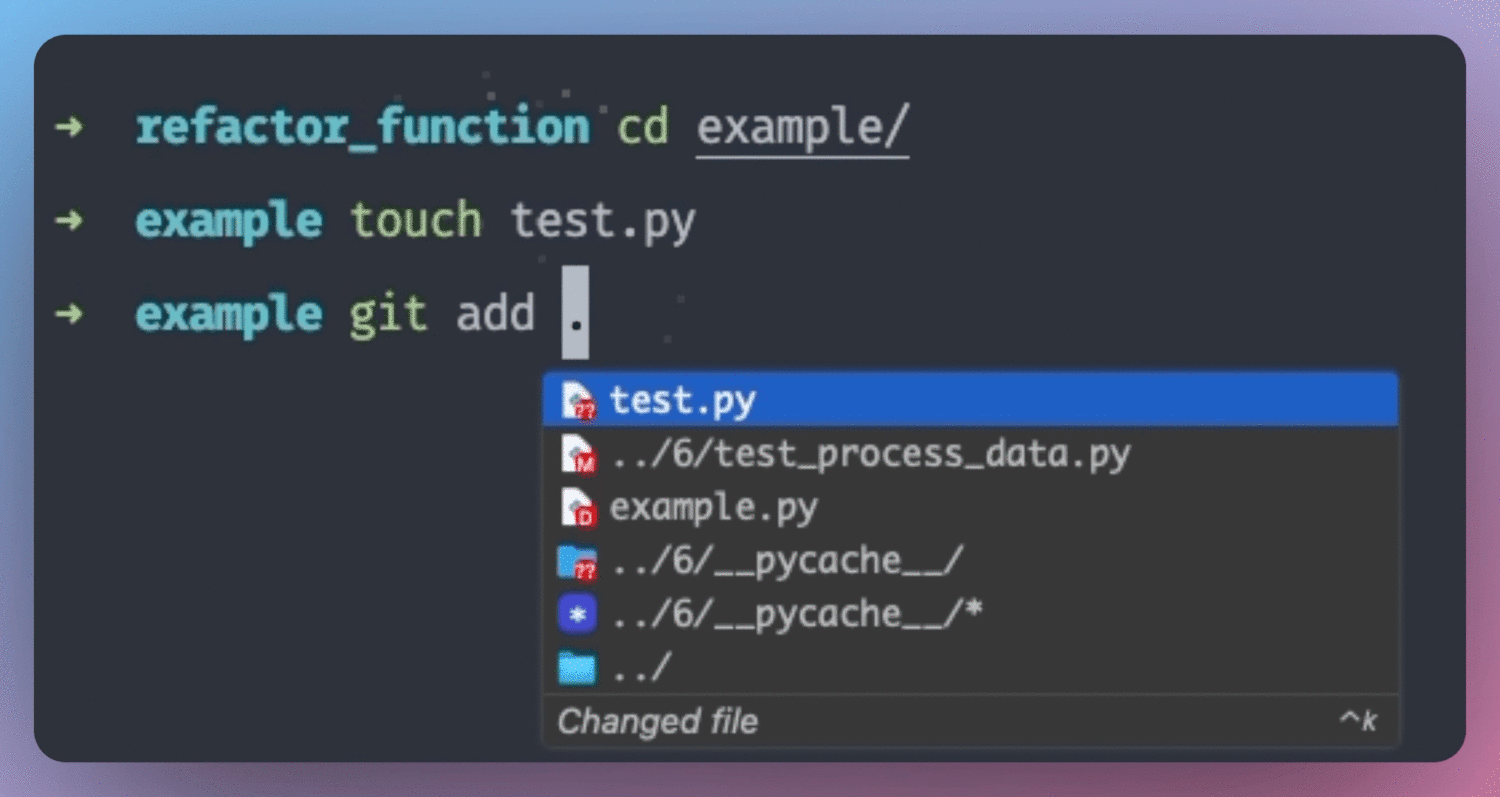The height and width of the screenshot is (797, 1500).
Task: Click the untracked folder icon for ../6/__pycache__/
Action: tap(577, 562)
